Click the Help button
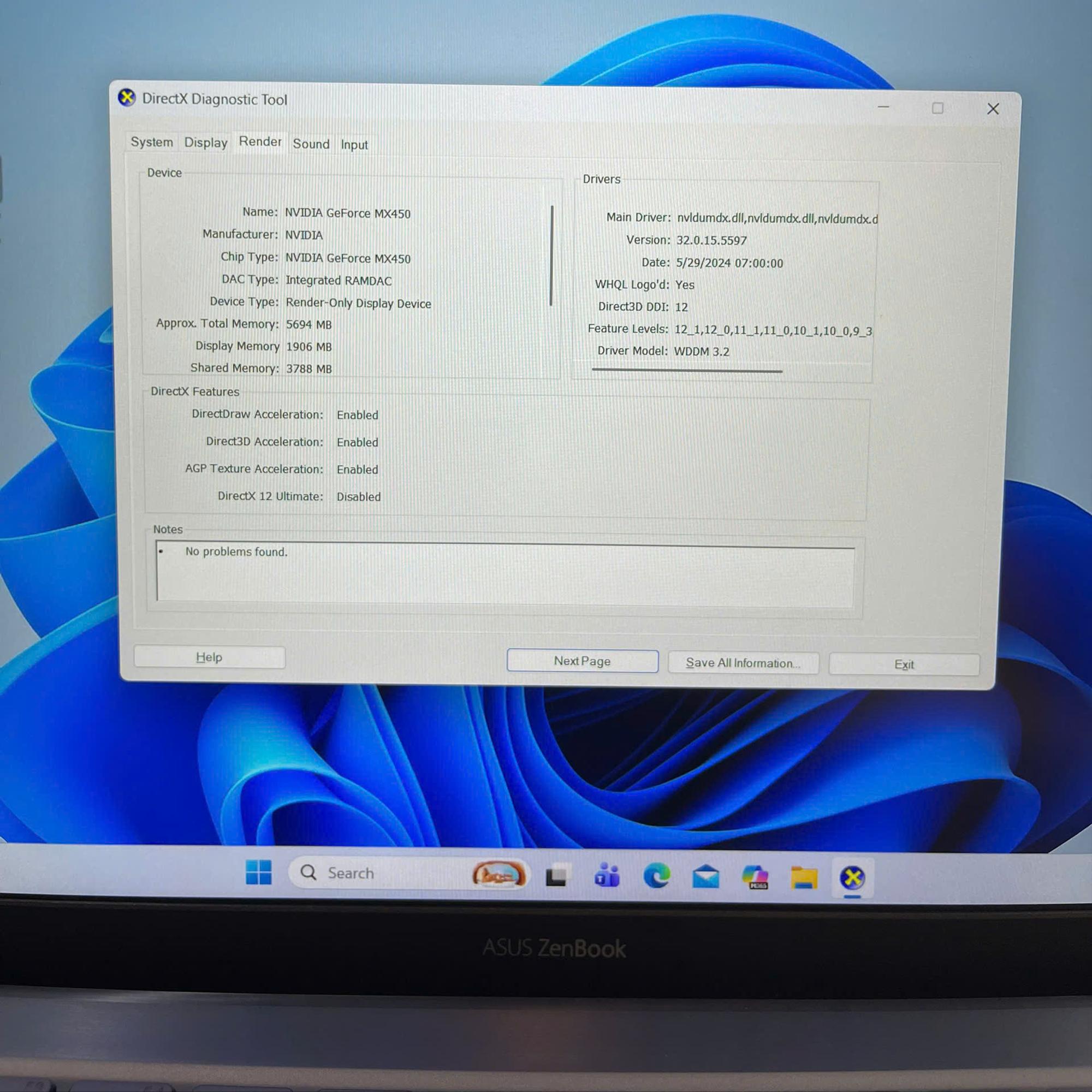 (x=209, y=657)
